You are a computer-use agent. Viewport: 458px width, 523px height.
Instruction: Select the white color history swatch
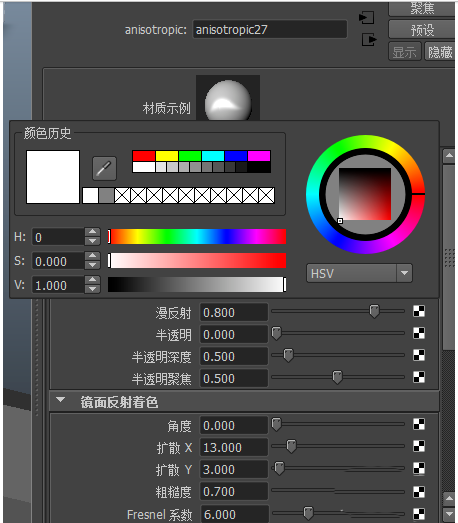click(90, 195)
